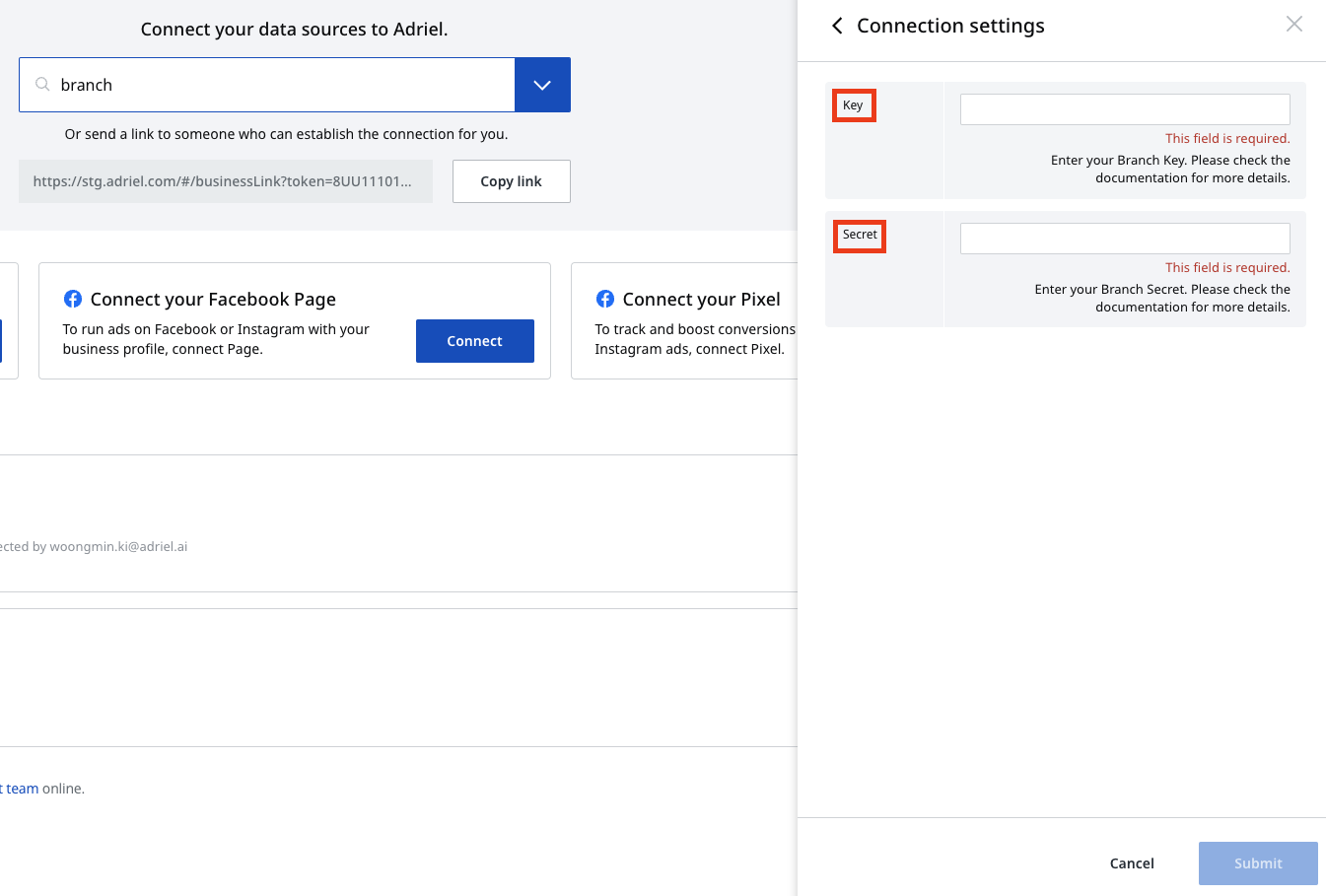
Task: Click the woongmin.ki@adriel.ai text
Action: click(x=118, y=546)
